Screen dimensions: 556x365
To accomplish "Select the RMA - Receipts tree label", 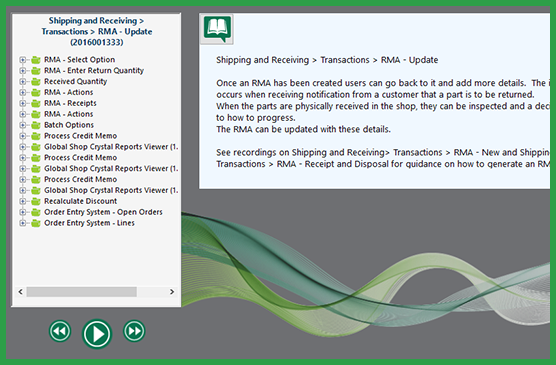I will click(x=70, y=103).
